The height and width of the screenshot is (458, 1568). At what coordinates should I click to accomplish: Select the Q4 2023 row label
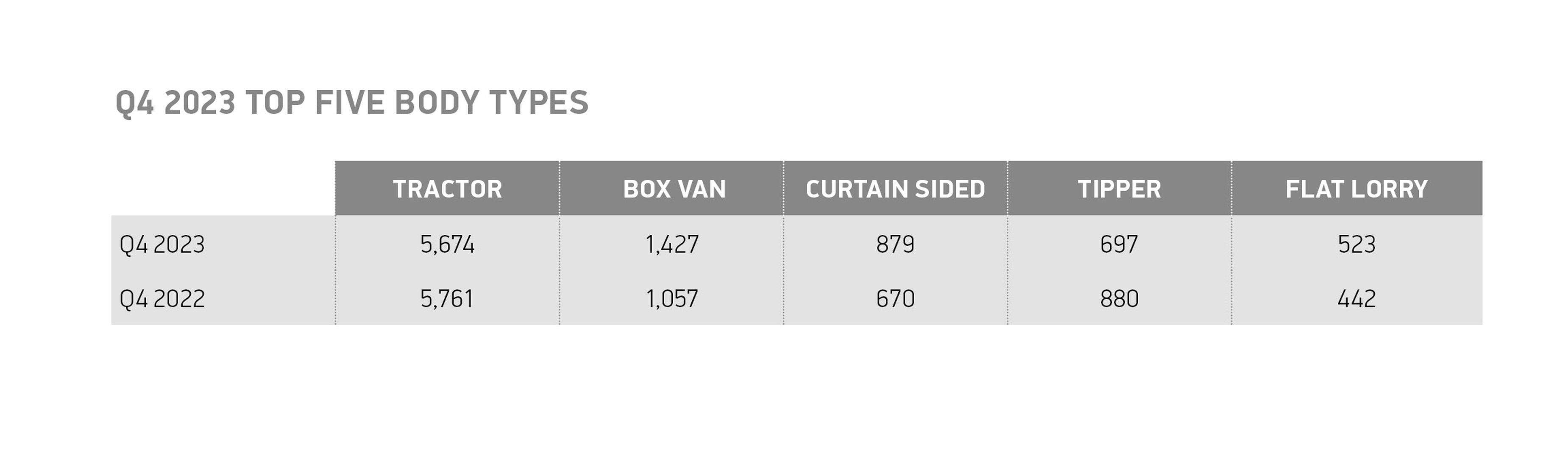tap(162, 244)
